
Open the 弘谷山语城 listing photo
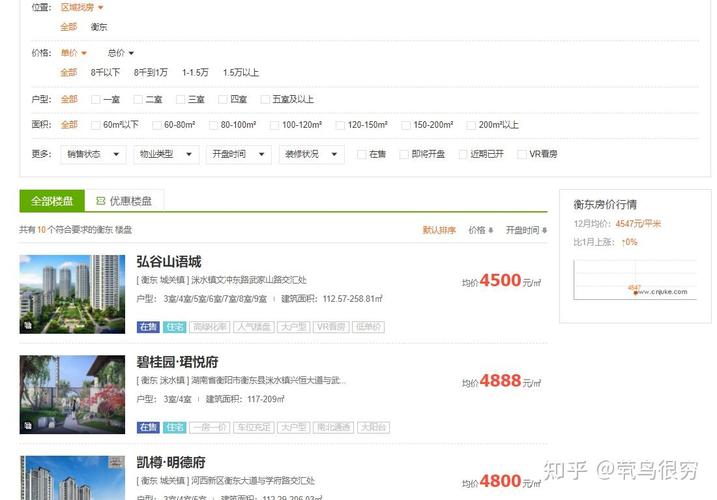coord(72,294)
